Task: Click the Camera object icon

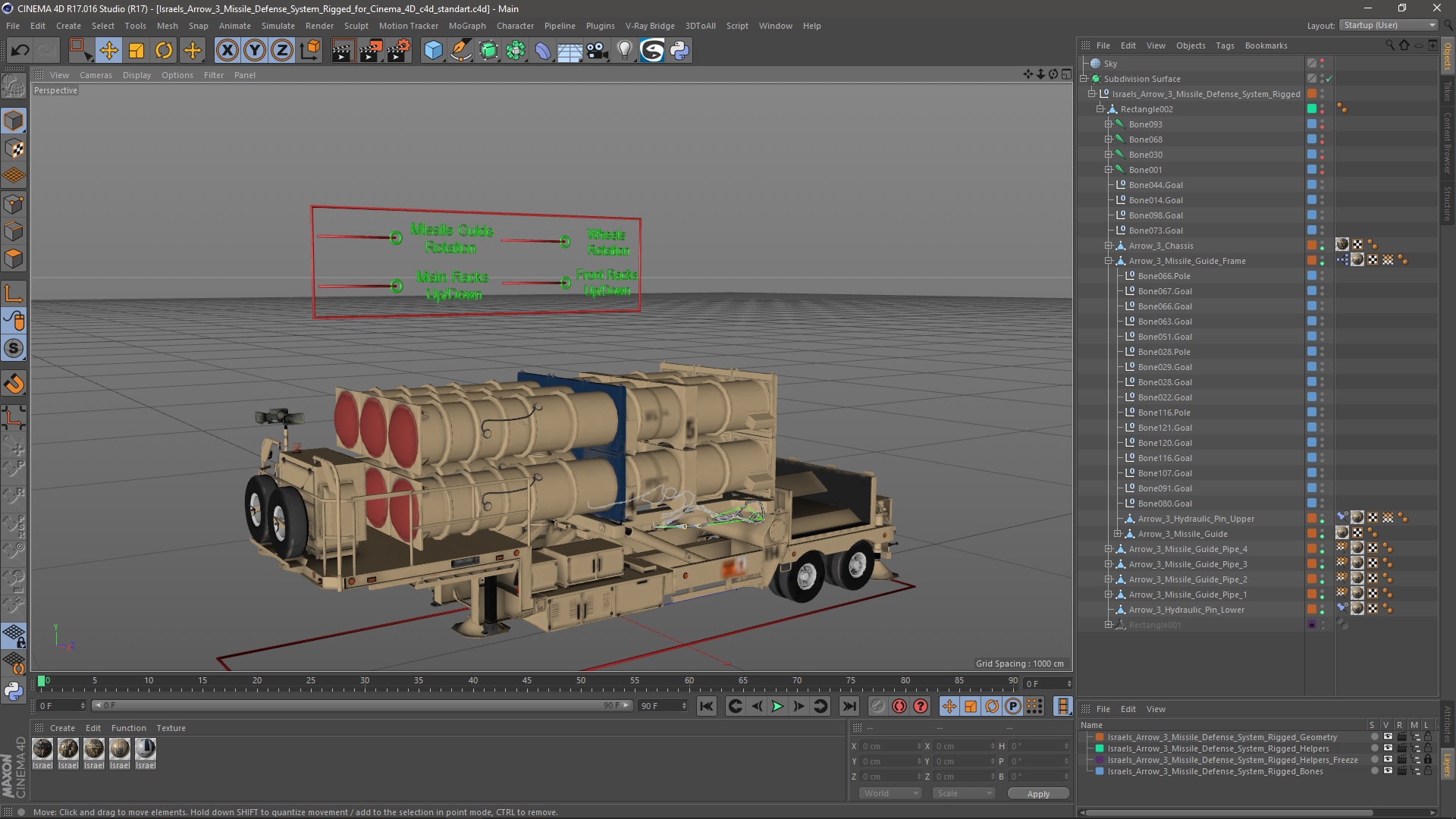Action: (x=598, y=51)
